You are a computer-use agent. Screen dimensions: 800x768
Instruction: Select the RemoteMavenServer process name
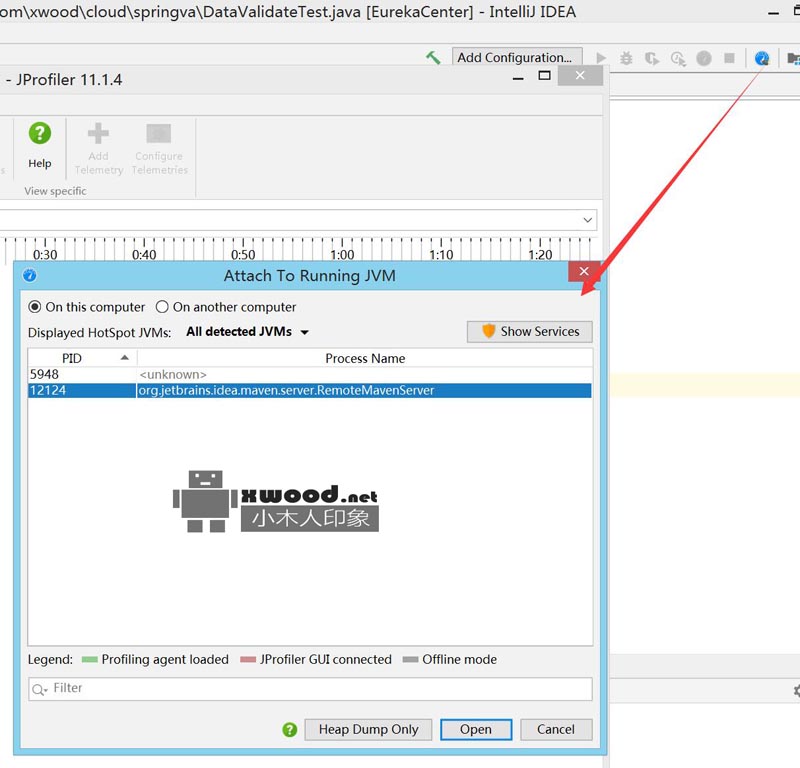[286, 390]
